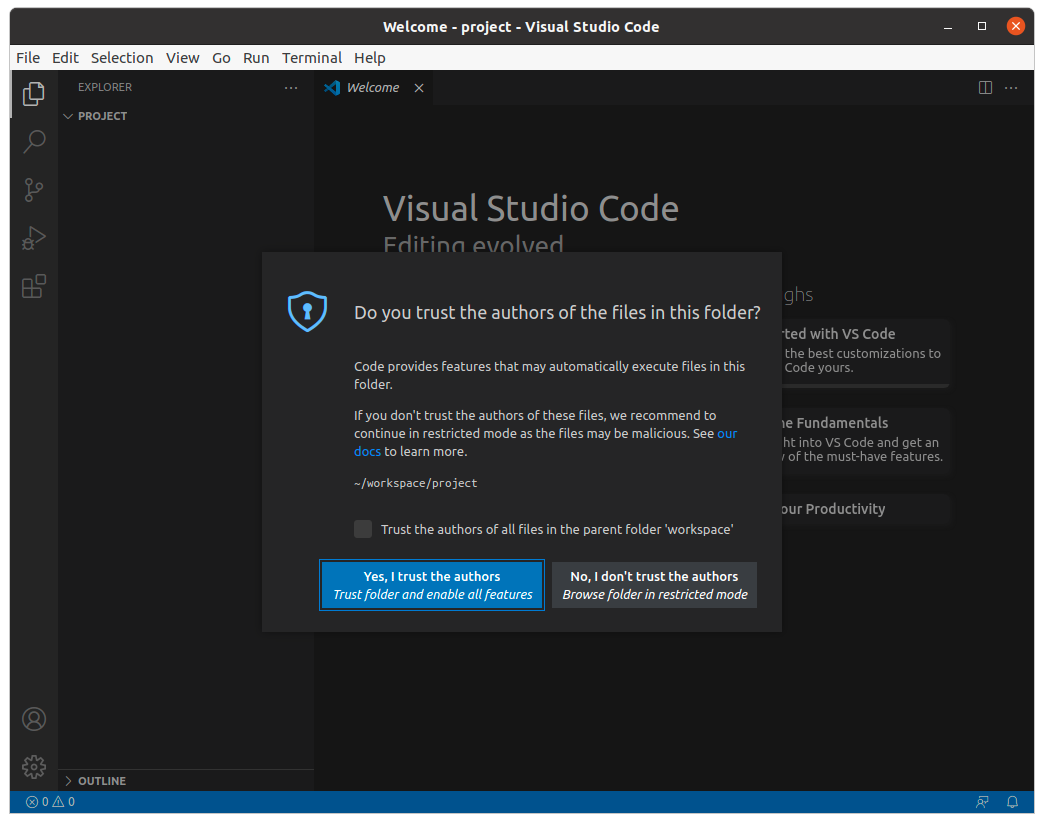The height and width of the screenshot is (823, 1044).
Task: Close the Welcome tab
Action: [419, 88]
